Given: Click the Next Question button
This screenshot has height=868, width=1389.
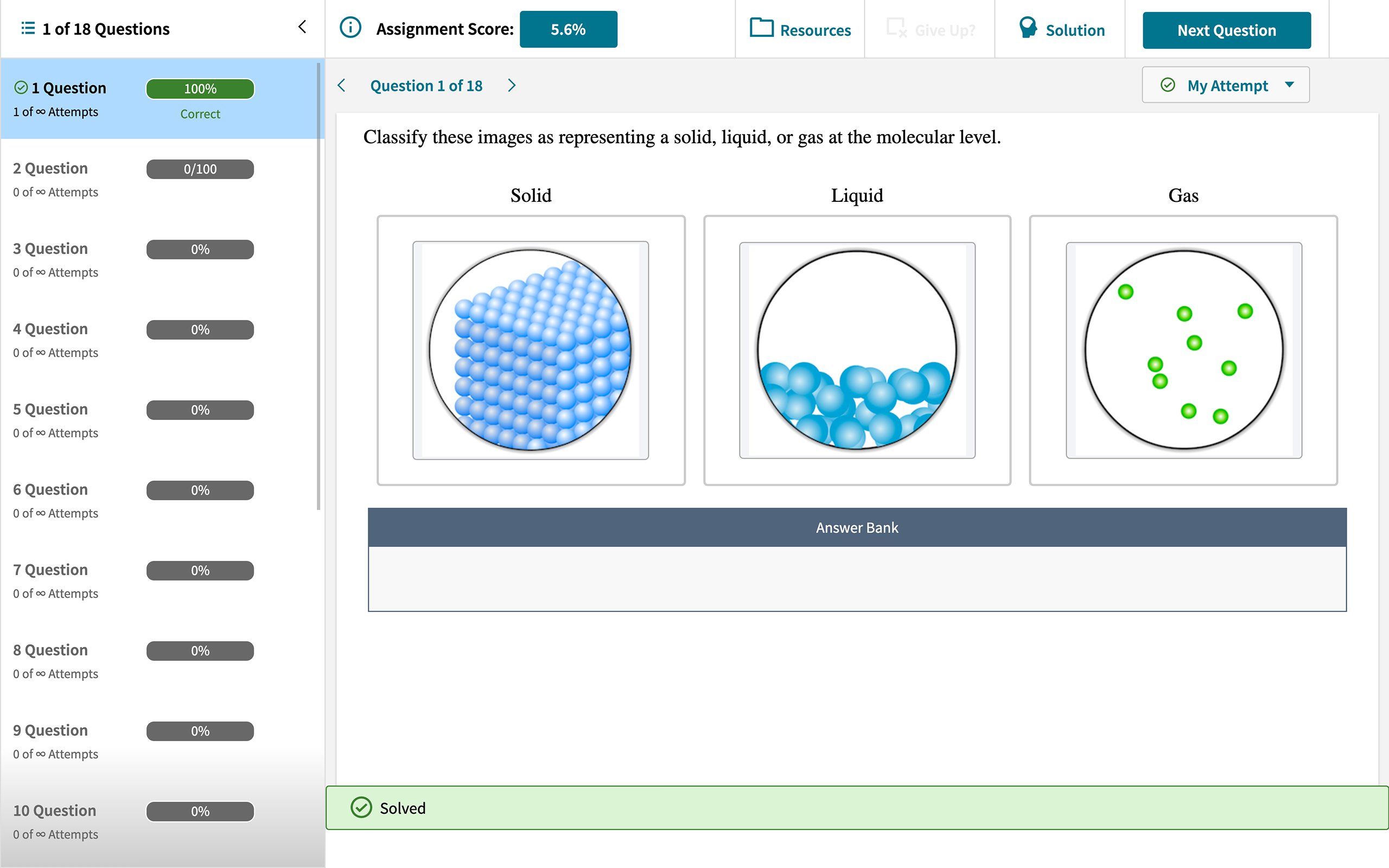Looking at the screenshot, I should click(1226, 28).
